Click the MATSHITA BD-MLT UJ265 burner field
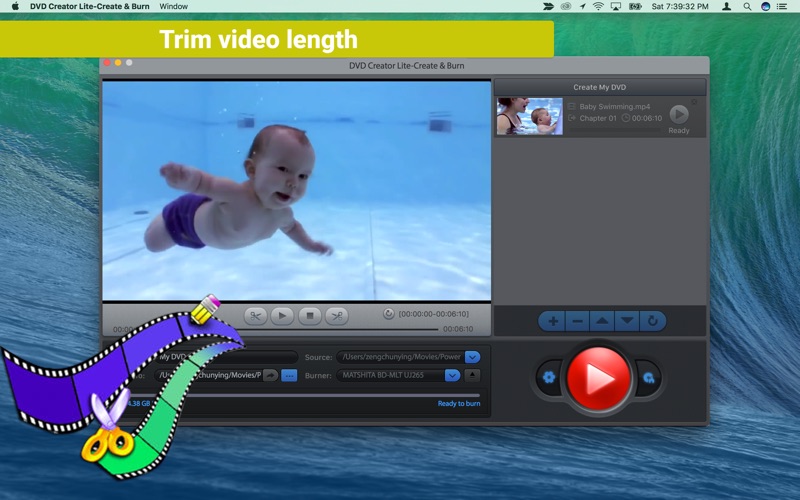 [390, 376]
